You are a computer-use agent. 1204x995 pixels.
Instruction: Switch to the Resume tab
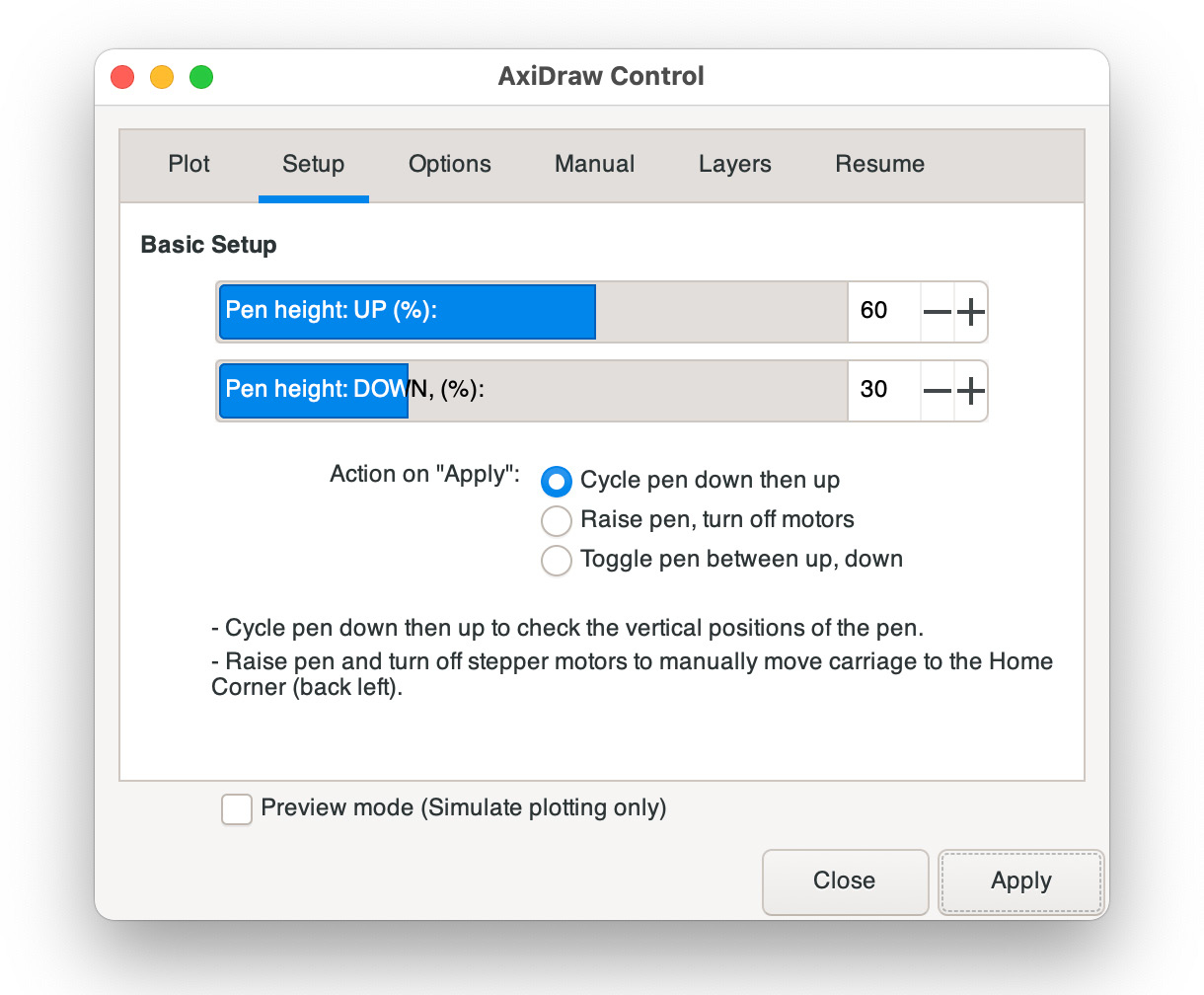[x=880, y=164]
